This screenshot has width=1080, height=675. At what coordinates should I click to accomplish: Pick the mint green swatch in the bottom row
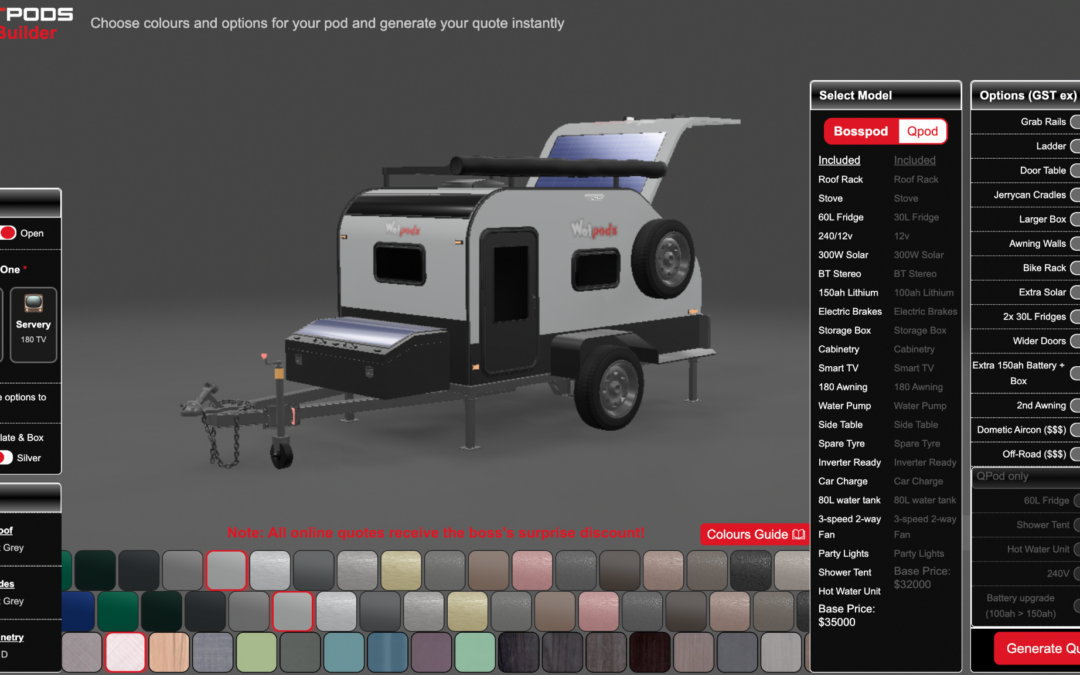[475, 652]
